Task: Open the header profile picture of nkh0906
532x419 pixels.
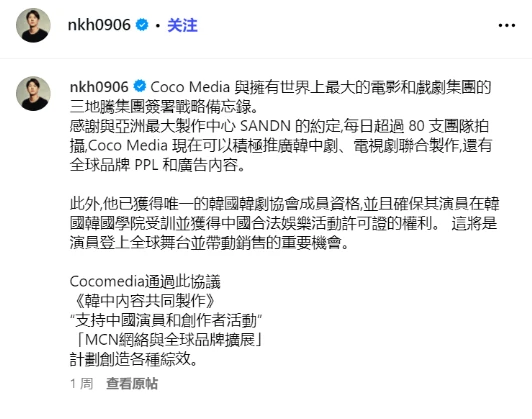Action: [x=33, y=25]
